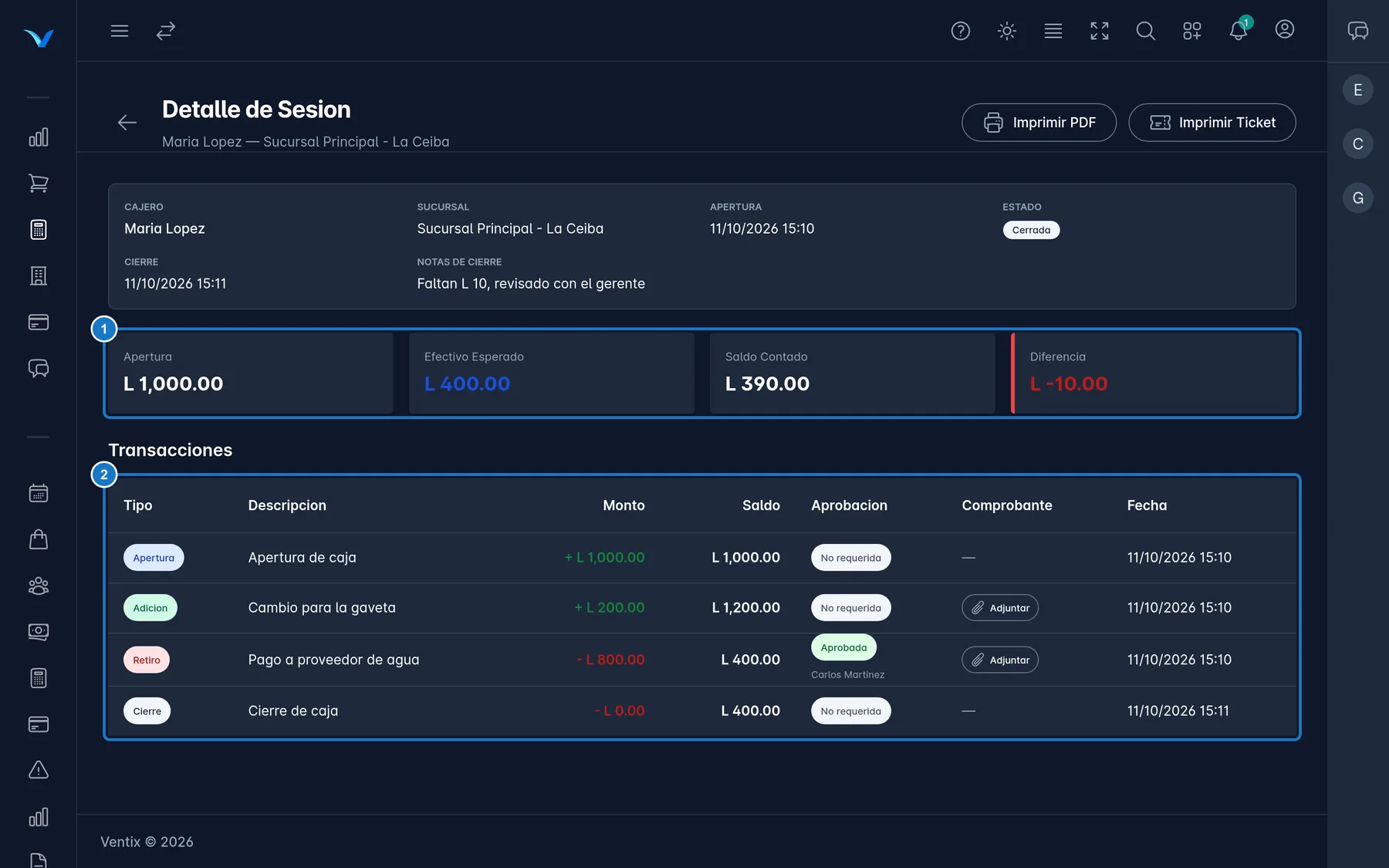Viewport: 1389px width, 868px height.
Task: Click the Aprobada approval badge
Action: click(843, 647)
